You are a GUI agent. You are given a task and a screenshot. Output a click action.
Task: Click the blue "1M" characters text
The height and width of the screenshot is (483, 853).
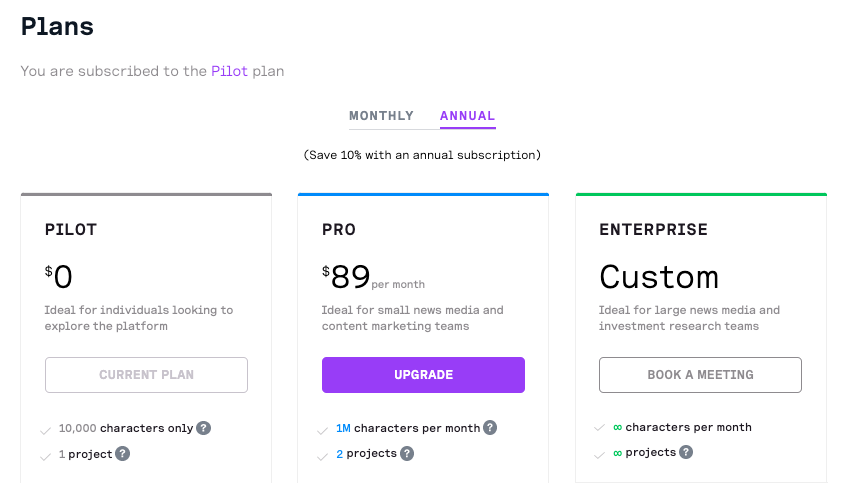tap(343, 428)
